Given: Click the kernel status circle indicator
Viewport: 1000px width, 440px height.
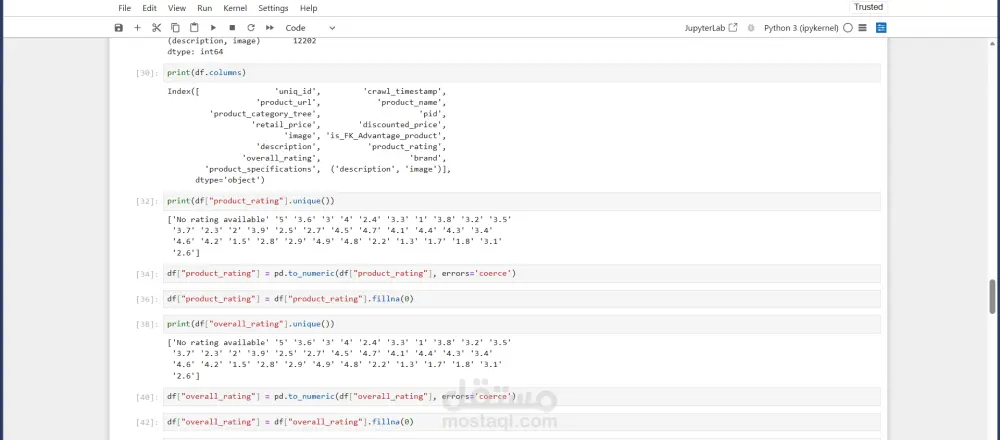Looking at the screenshot, I should [848, 28].
